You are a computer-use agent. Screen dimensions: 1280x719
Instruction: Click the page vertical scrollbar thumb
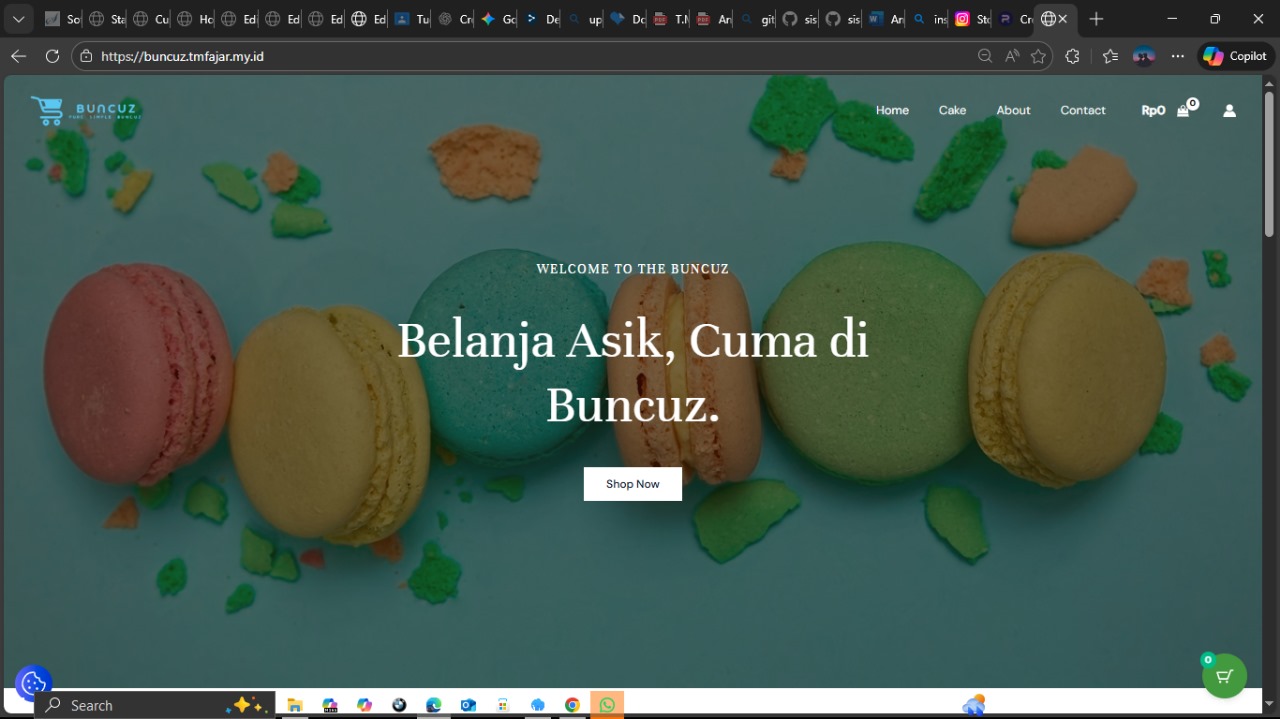1269,165
